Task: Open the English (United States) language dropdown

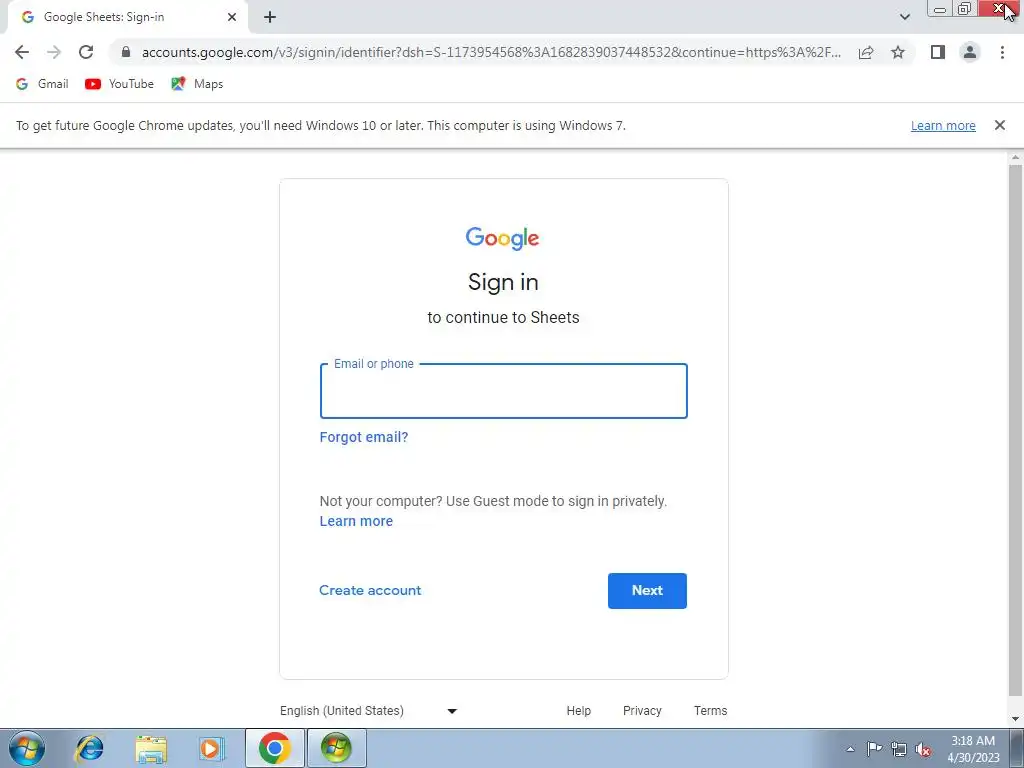Action: click(x=369, y=711)
